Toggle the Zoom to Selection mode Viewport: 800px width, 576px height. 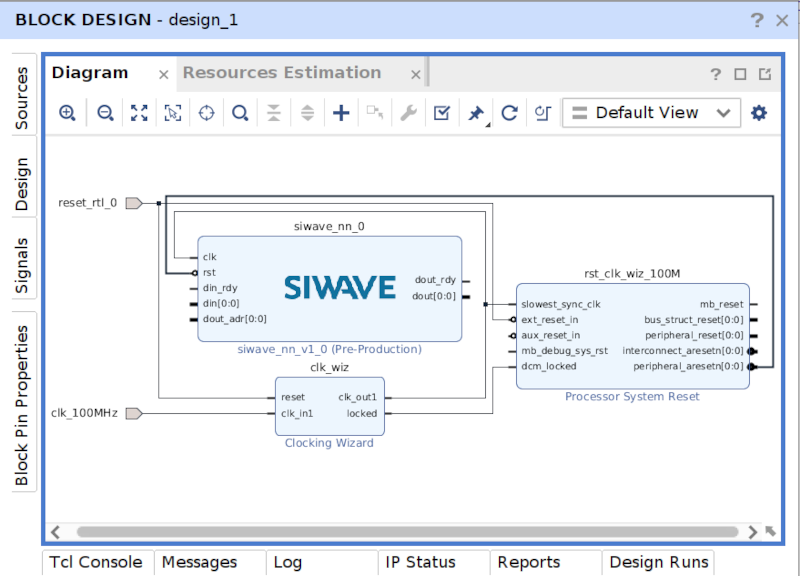point(172,112)
